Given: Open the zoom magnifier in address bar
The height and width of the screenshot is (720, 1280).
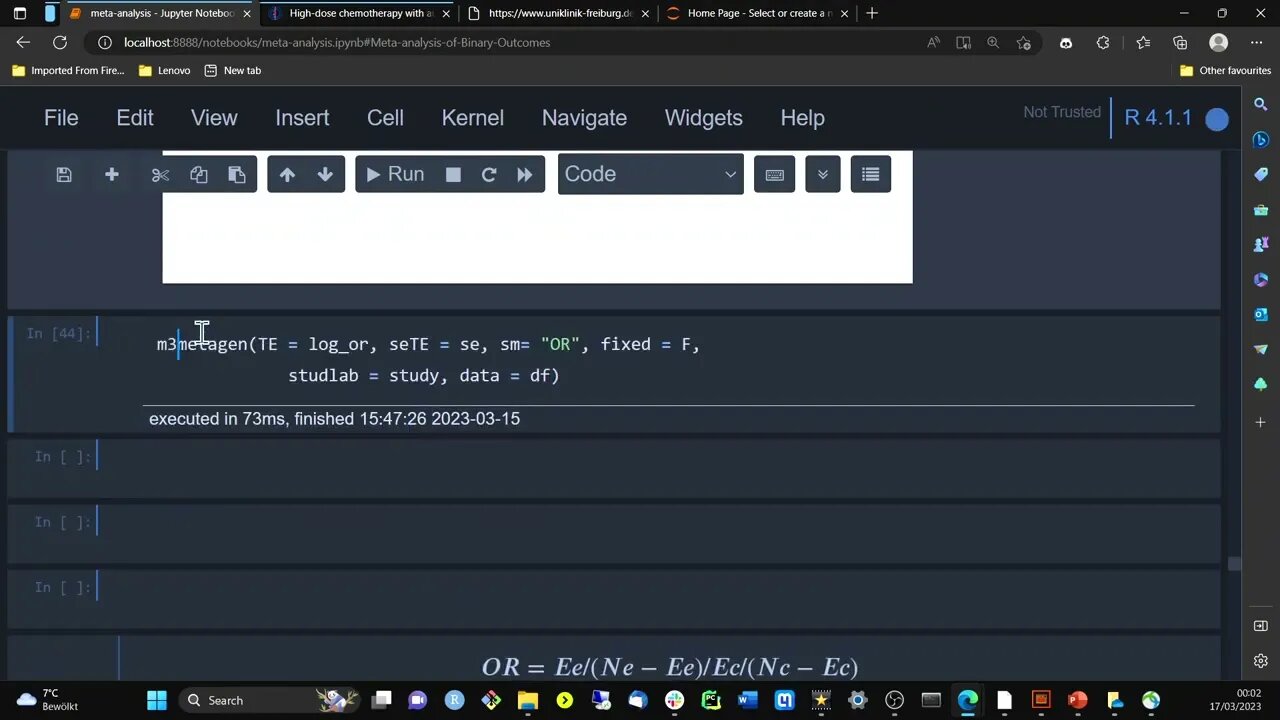Looking at the screenshot, I should pyautogui.click(x=993, y=43).
